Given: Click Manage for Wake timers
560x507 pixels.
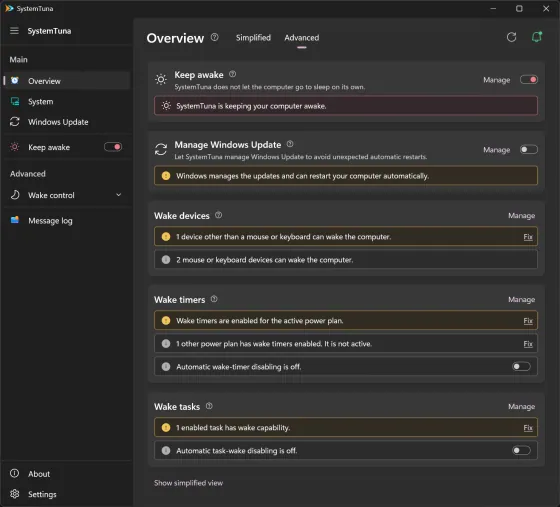Looking at the screenshot, I should [521, 300].
